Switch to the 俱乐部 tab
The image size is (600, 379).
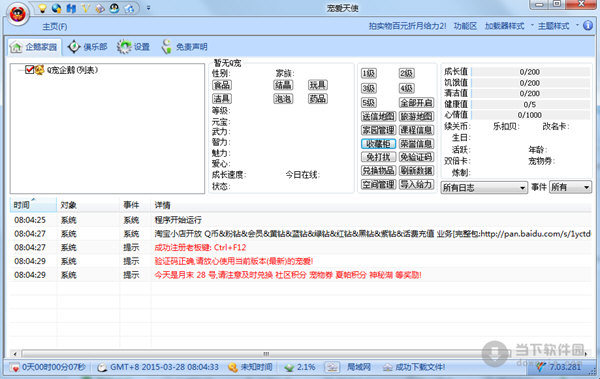coord(88,47)
